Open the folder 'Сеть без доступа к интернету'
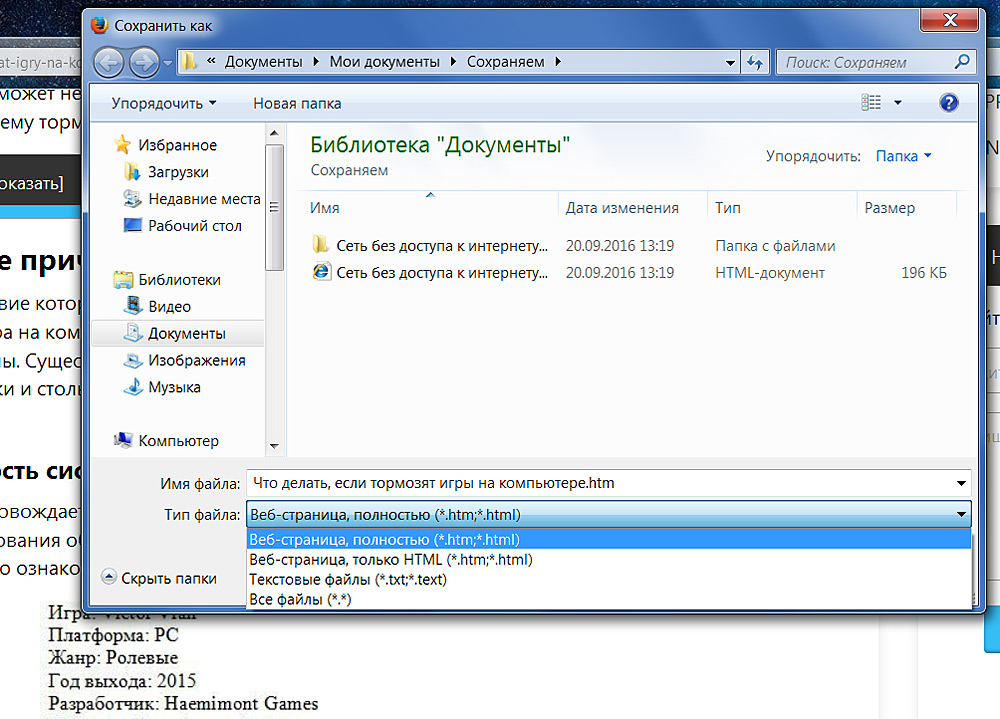 tap(442, 246)
